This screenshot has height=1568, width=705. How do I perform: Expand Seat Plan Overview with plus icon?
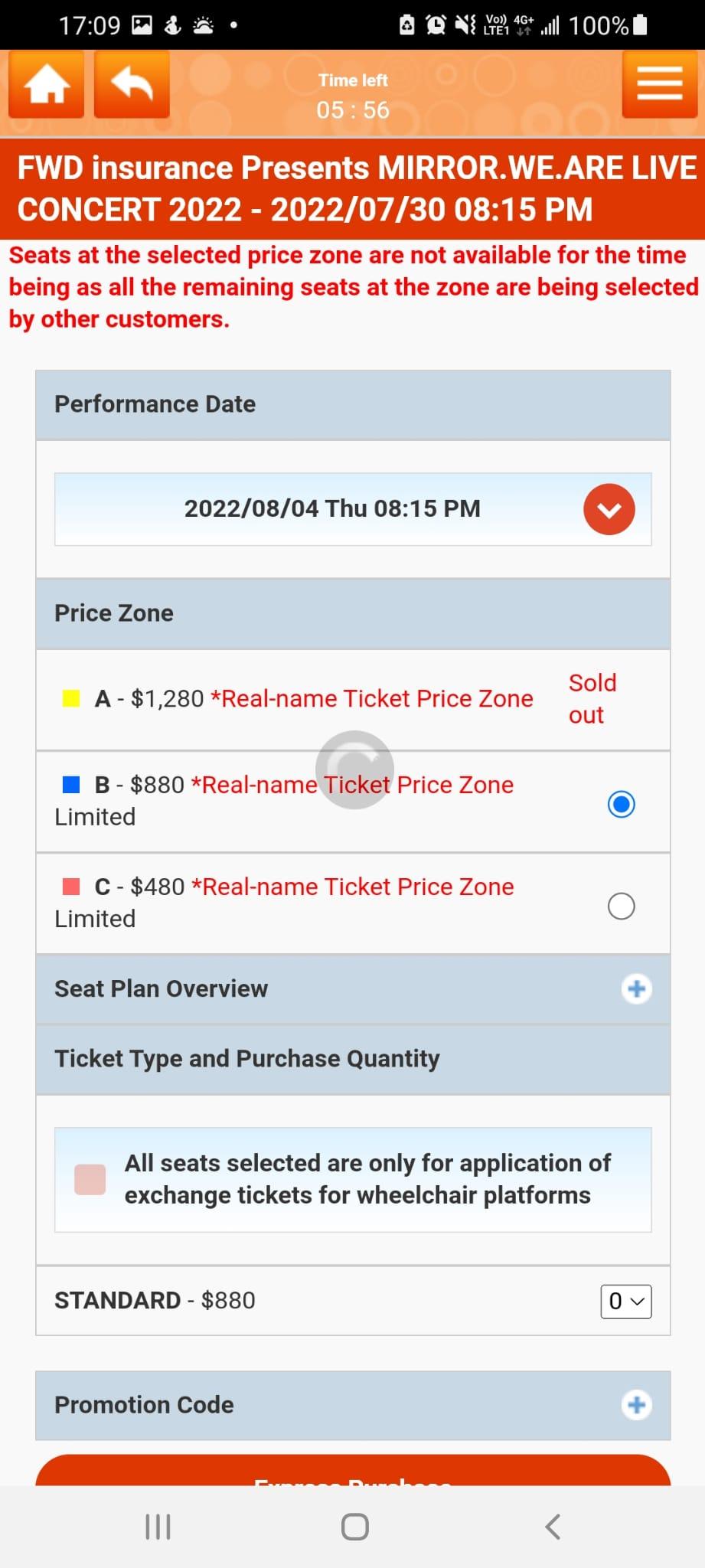click(x=636, y=988)
